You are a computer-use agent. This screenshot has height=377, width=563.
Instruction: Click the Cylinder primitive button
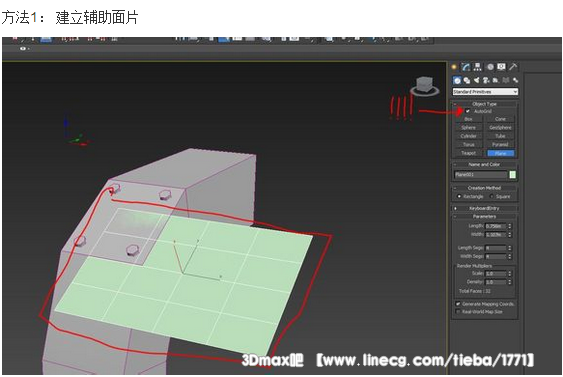coord(468,136)
